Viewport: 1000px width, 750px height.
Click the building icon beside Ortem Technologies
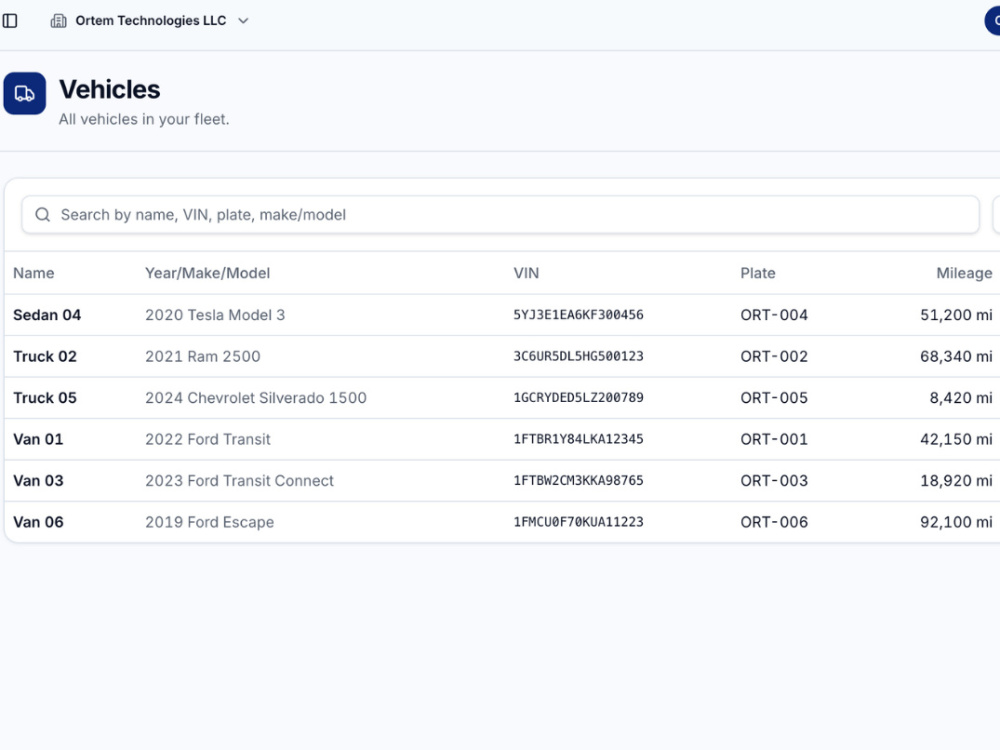pos(59,20)
